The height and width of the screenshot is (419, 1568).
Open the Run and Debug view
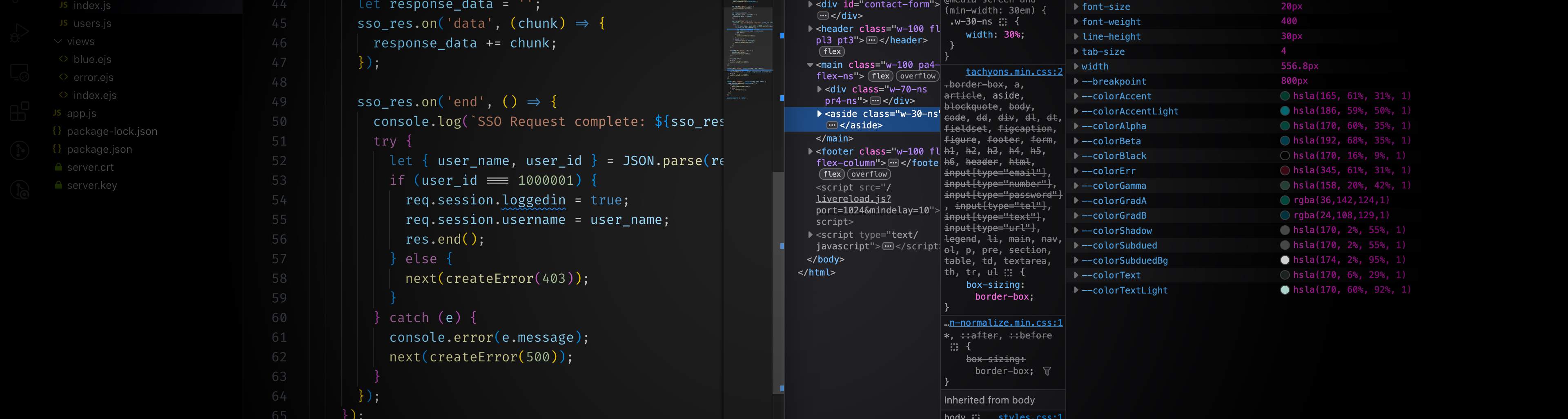coord(20,33)
